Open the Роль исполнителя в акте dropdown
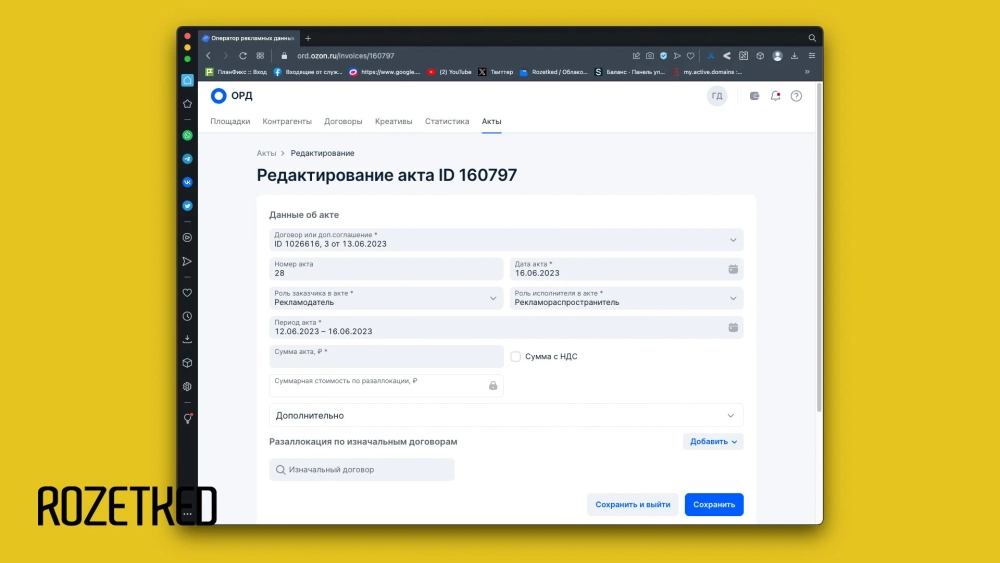Screen dimensions: 1000x563 pyautogui.click(x=626, y=298)
